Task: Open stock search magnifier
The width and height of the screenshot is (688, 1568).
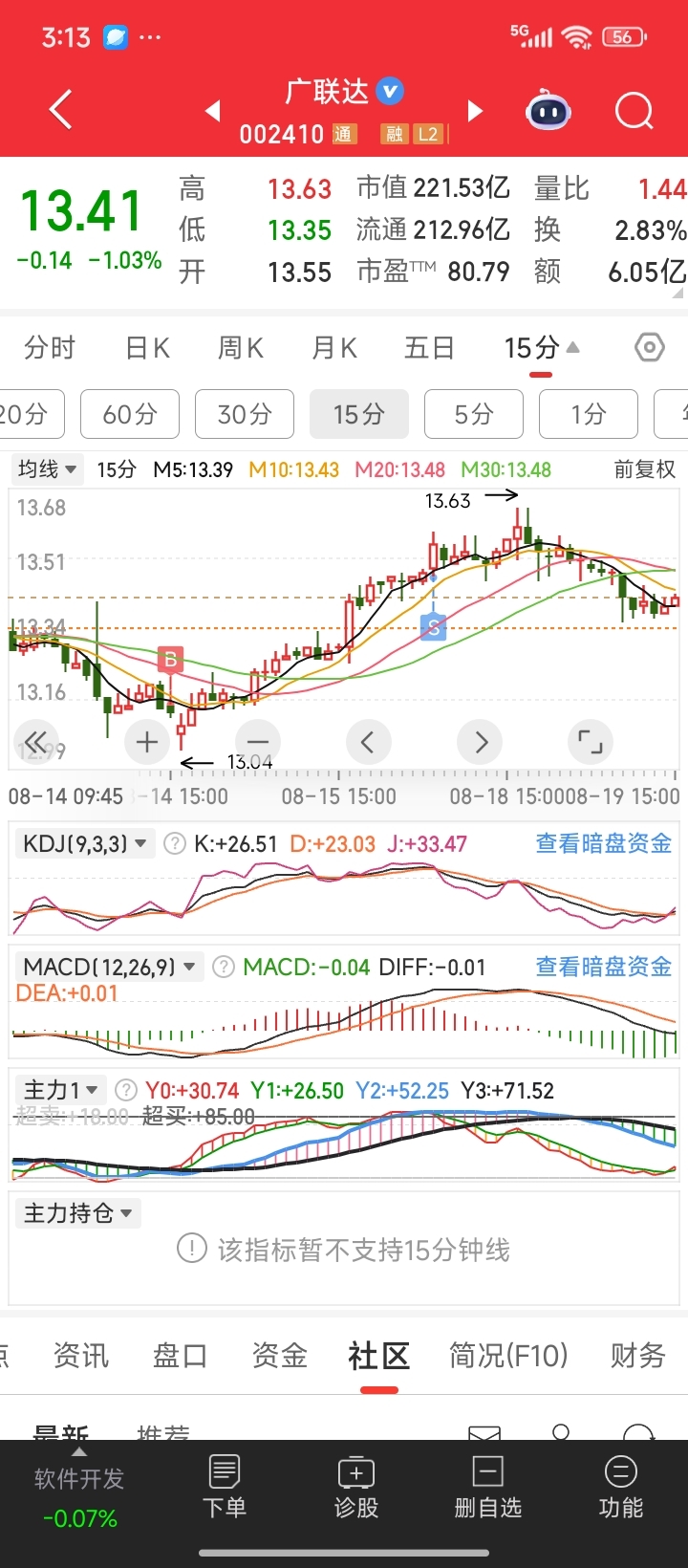Action: [x=634, y=111]
